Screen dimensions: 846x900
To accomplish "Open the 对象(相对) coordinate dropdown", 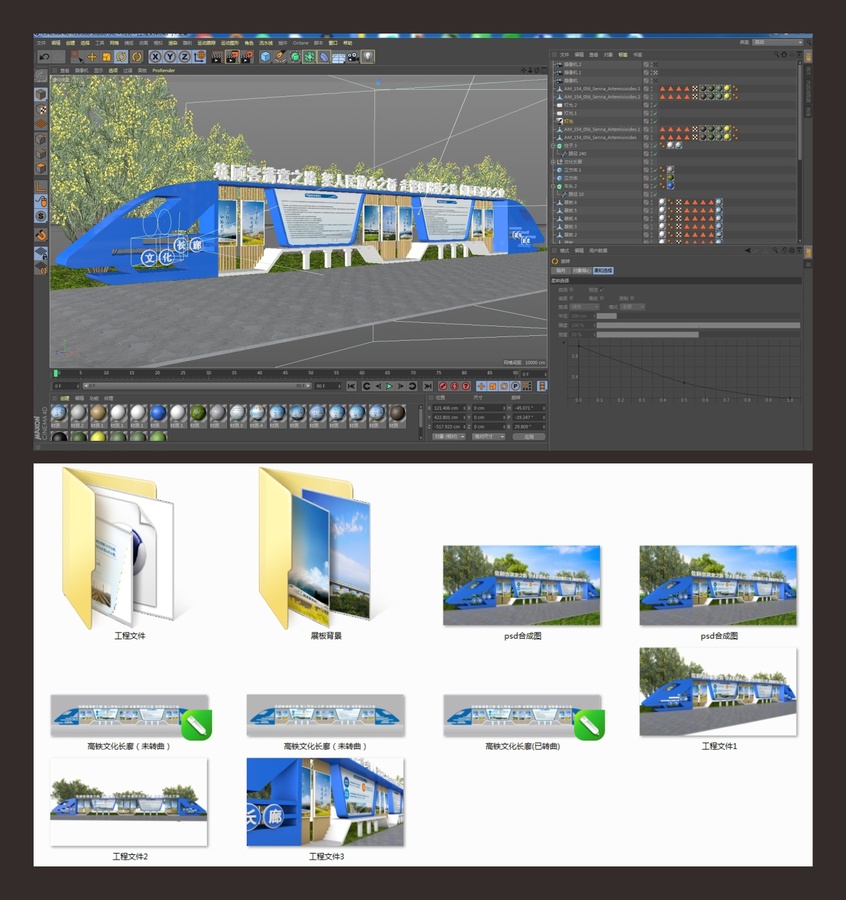I will pyautogui.click(x=449, y=436).
